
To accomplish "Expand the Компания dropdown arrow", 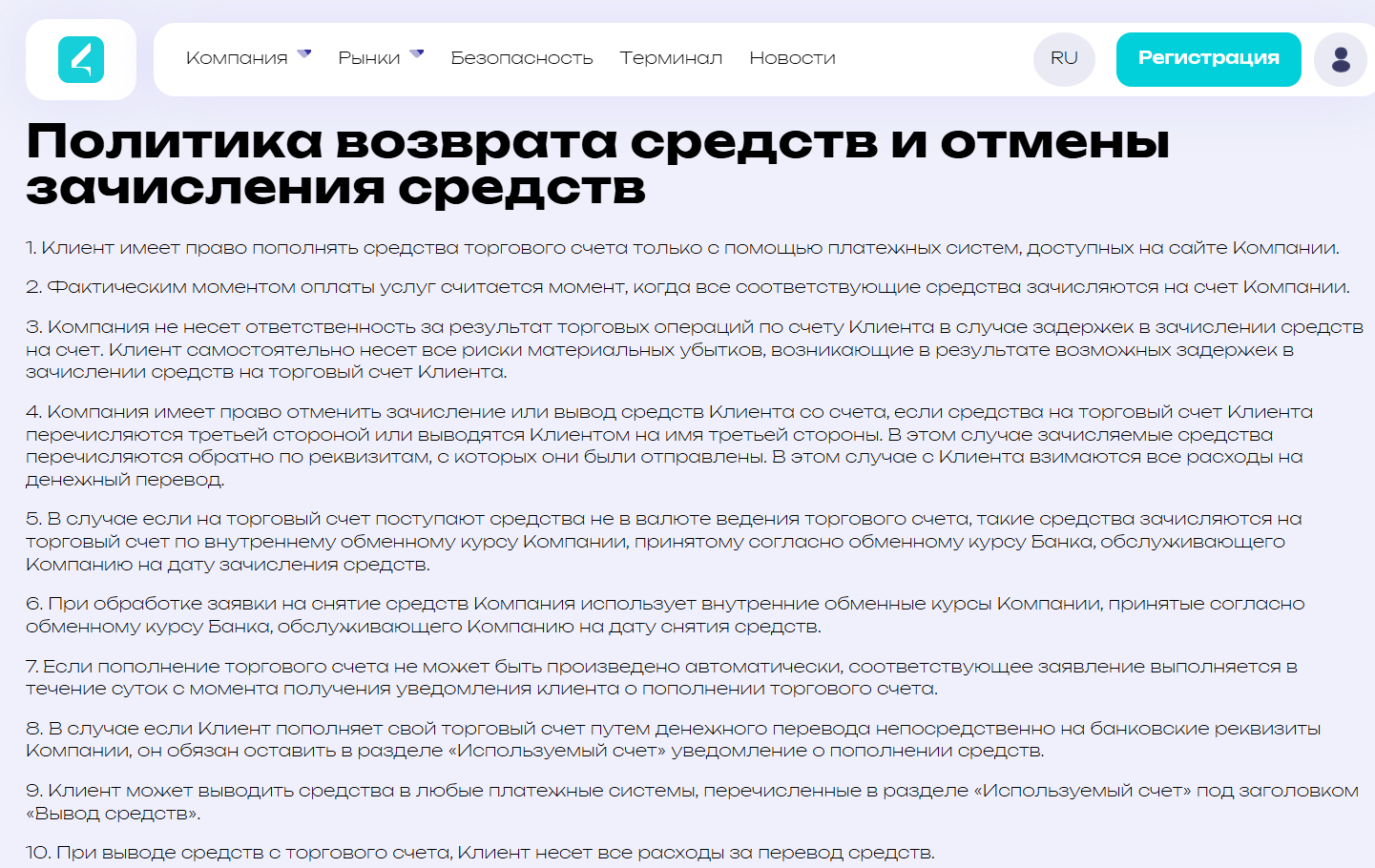I will 304,53.
